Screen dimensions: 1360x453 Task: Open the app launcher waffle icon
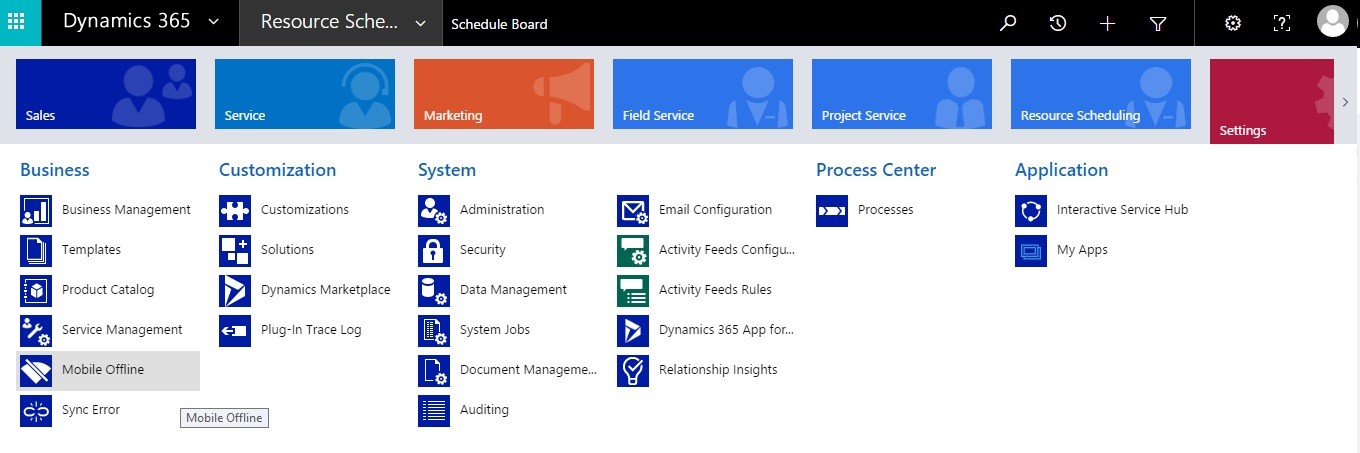(20, 22)
